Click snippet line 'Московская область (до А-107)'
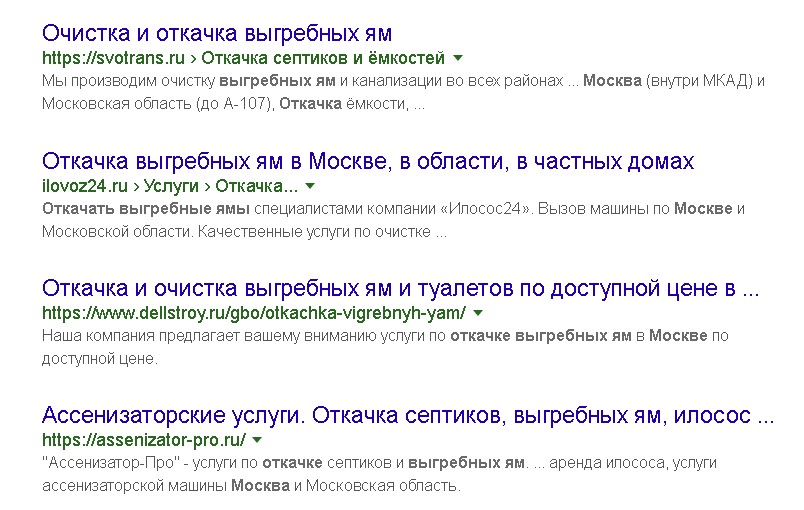 coord(158,104)
